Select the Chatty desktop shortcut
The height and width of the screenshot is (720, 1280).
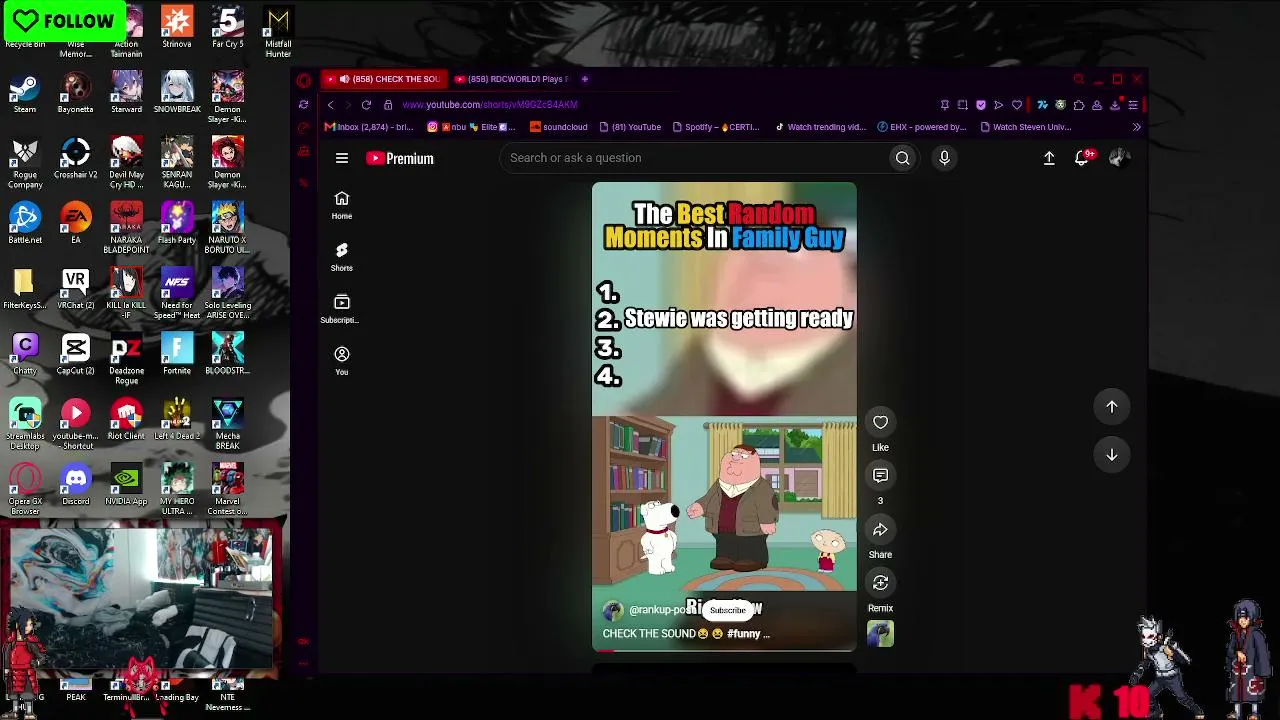(x=25, y=355)
